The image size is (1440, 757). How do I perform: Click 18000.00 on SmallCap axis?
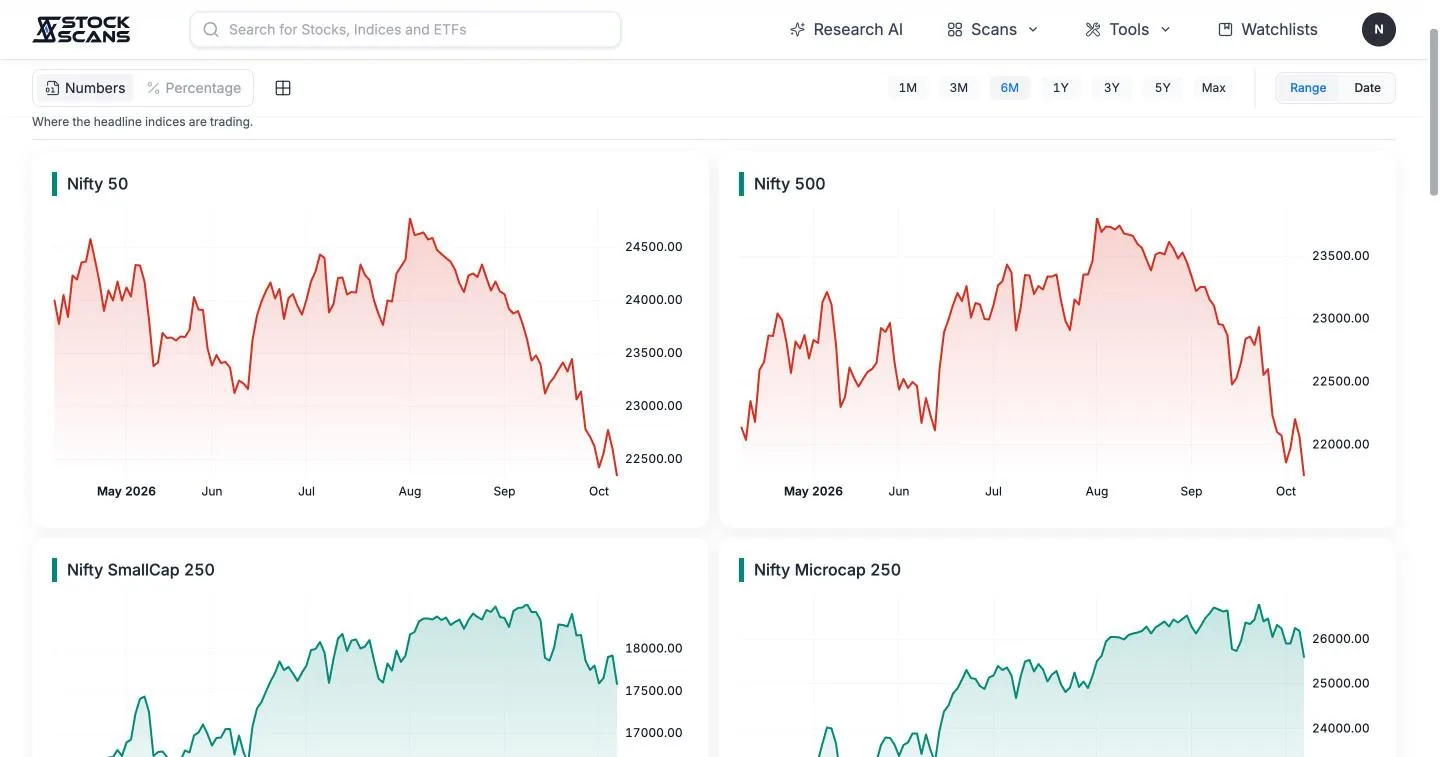coord(653,648)
